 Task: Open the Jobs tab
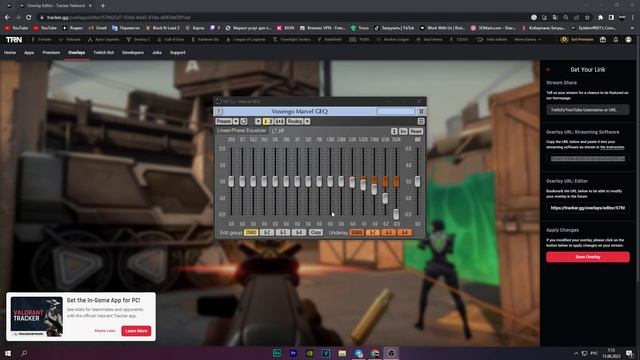pyautogui.click(x=157, y=53)
